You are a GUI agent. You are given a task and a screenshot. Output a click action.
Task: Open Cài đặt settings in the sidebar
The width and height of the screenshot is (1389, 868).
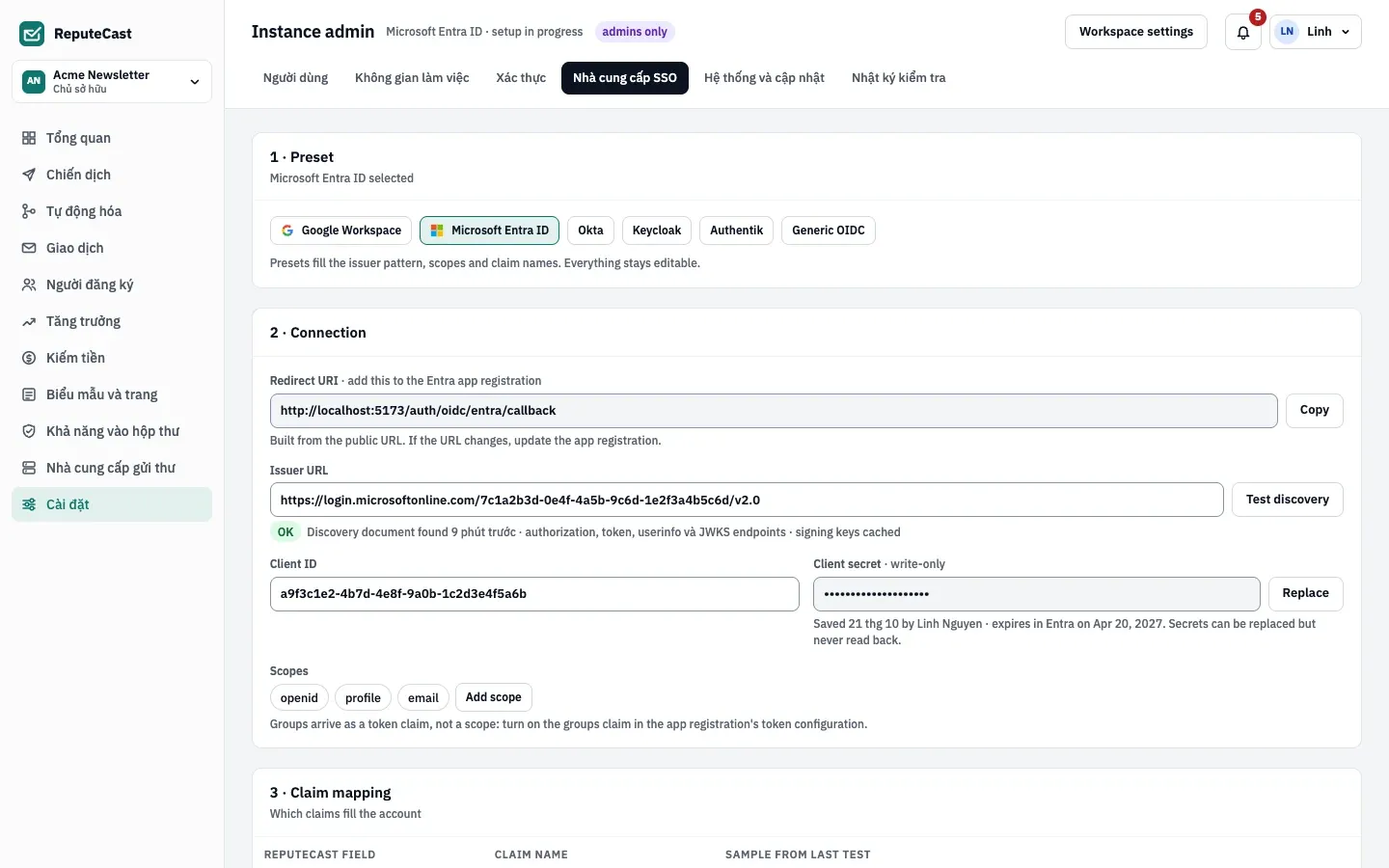112,504
